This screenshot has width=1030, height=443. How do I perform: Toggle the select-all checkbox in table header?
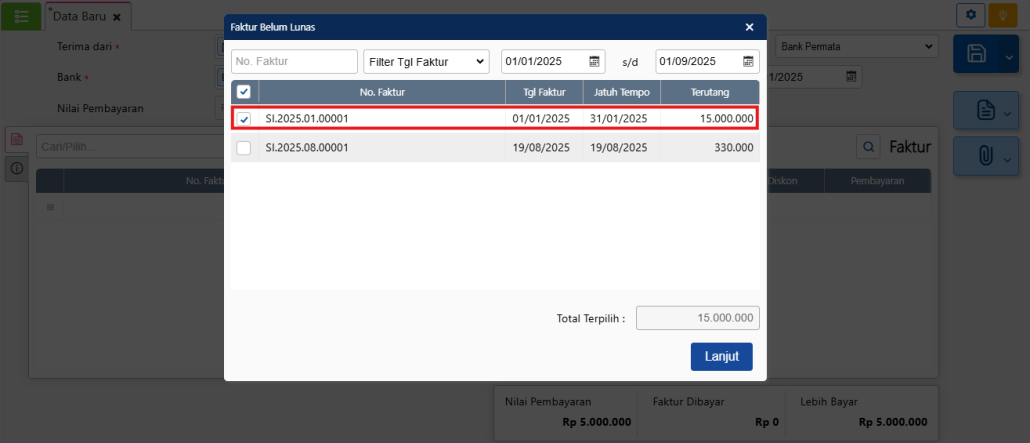point(244,92)
